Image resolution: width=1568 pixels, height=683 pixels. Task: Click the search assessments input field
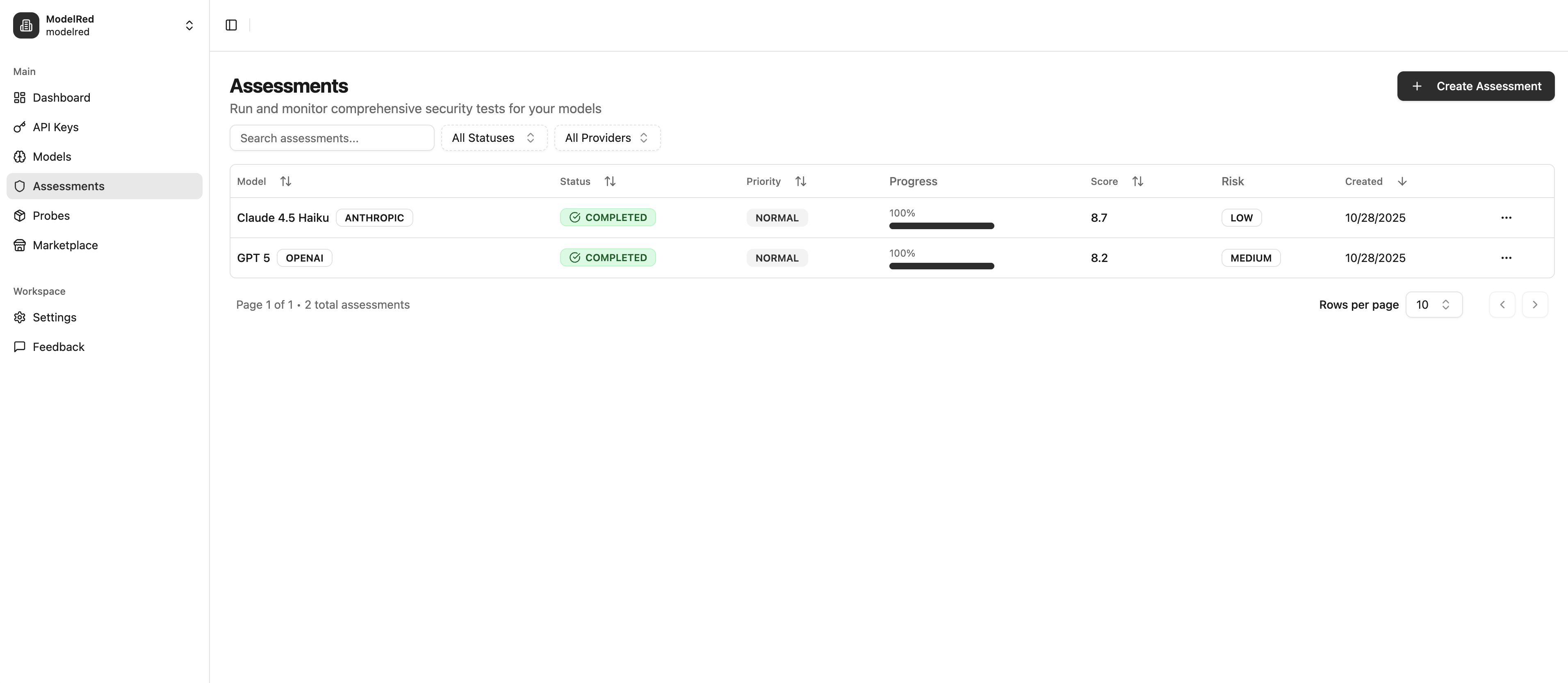point(332,138)
